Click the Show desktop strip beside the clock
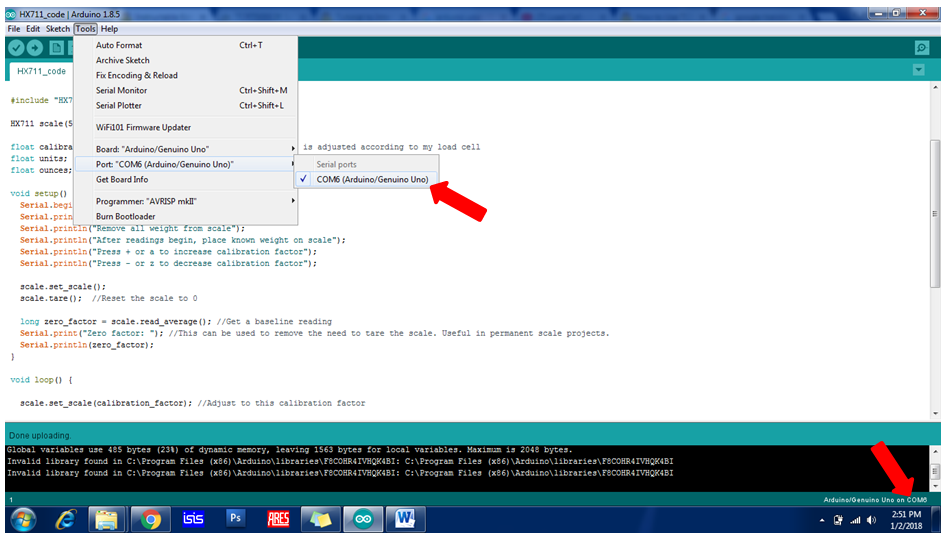The height and width of the screenshot is (536, 945). click(x=935, y=519)
